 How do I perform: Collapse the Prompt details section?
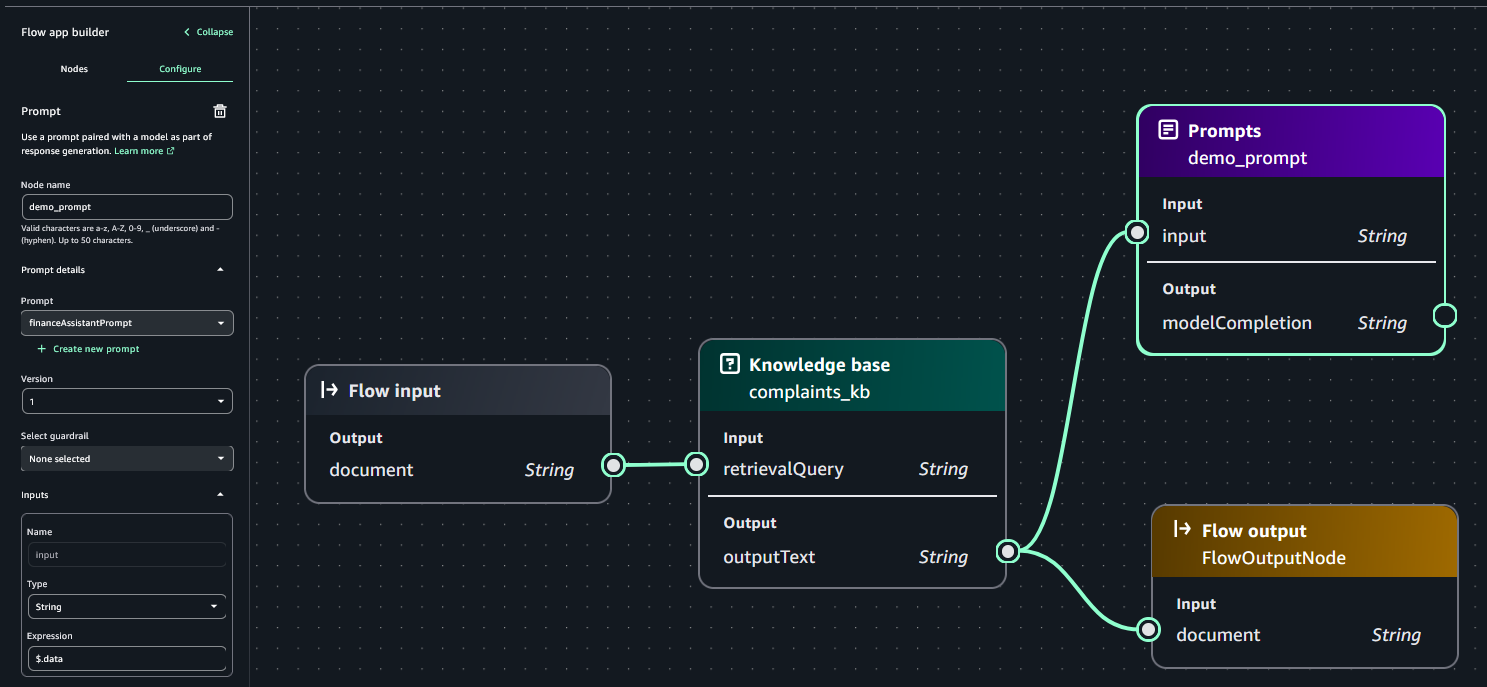(x=220, y=270)
